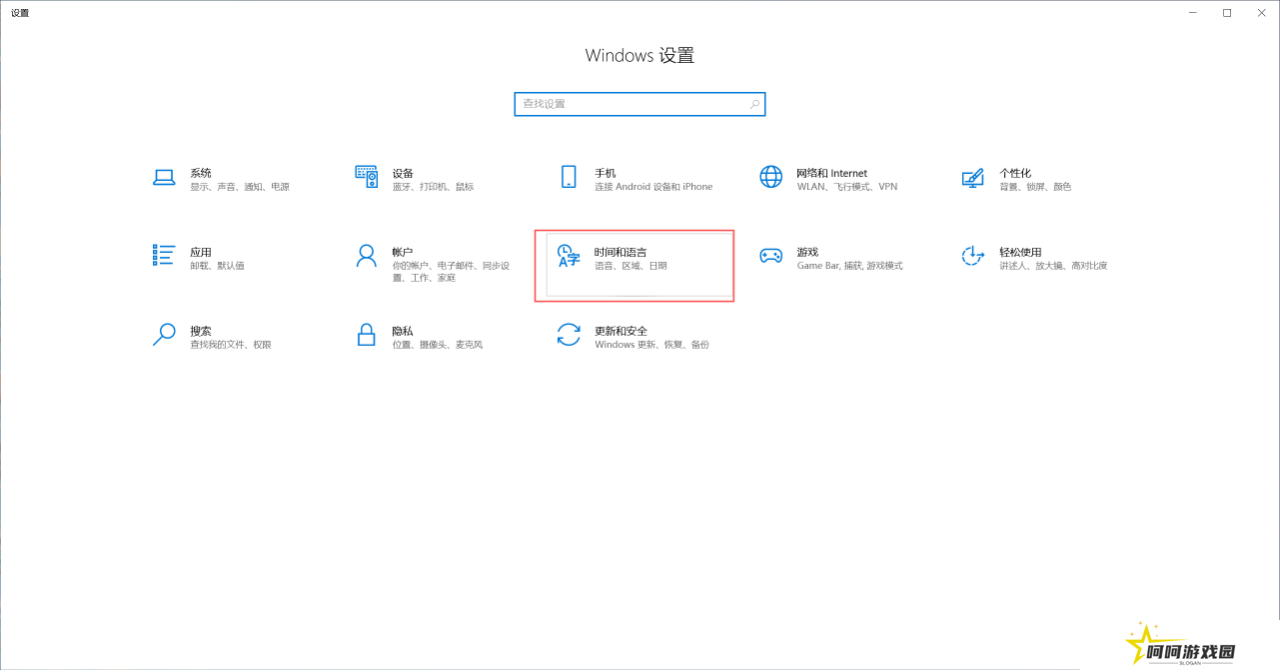Viewport: 1280px width, 670px height.
Task: Open the 隐私 padlock icon
Action: coord(366,334)
